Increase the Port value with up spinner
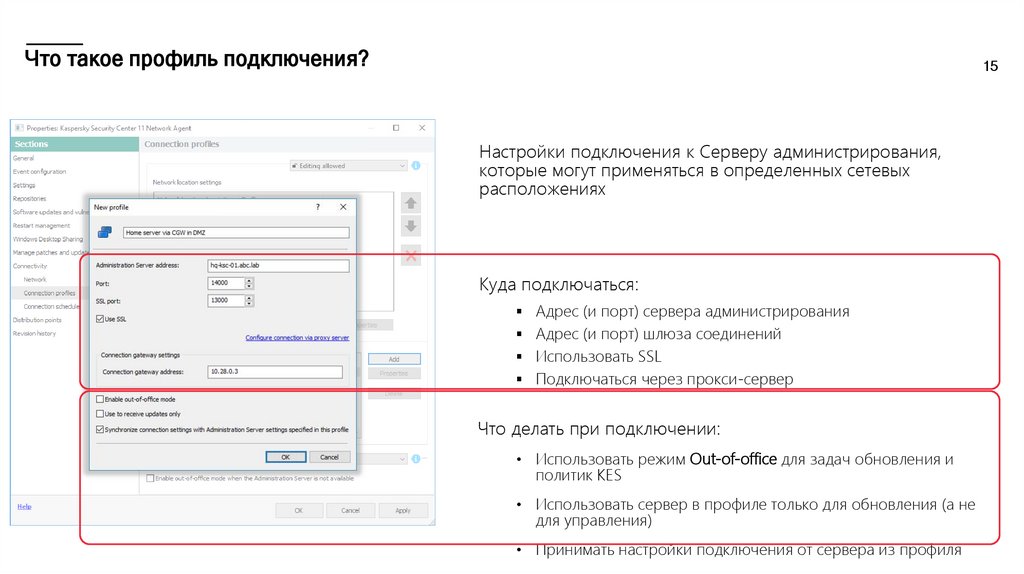 [249, 280]
